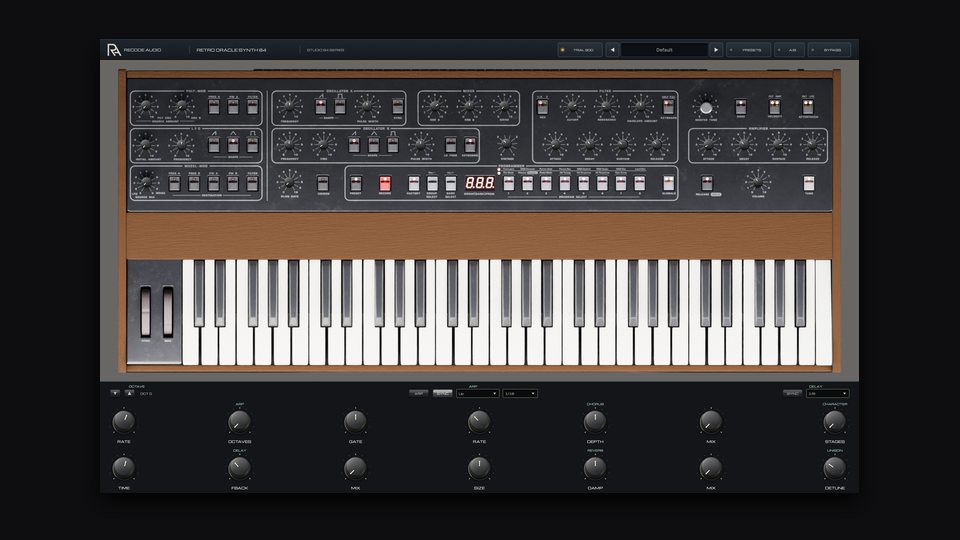Toggle Oscillator B sawtooth shape switch
Viewport: 960px width, 540px height.
(x=354, y=144)
